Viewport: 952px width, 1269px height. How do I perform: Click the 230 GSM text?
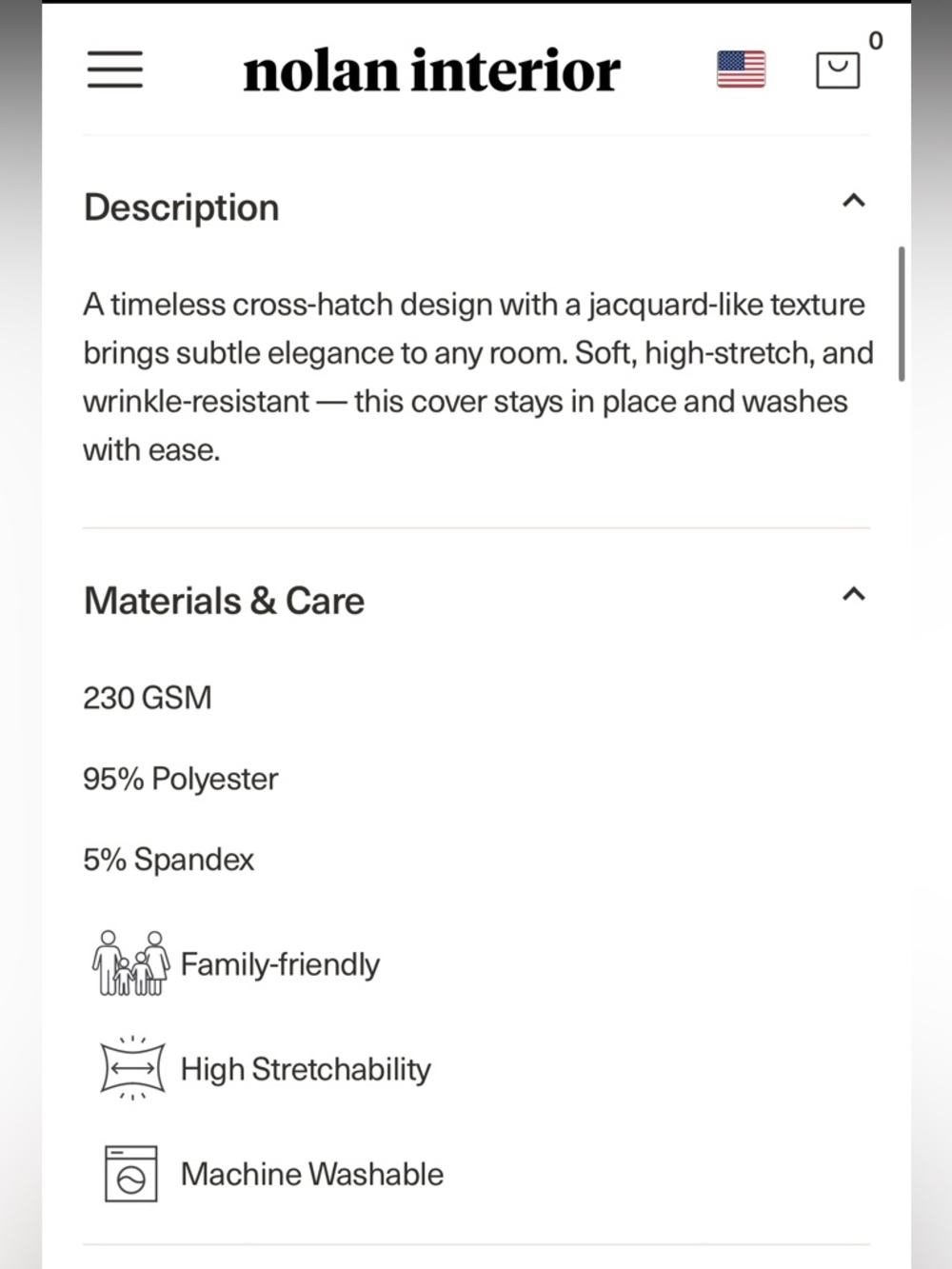click(148, 698)
